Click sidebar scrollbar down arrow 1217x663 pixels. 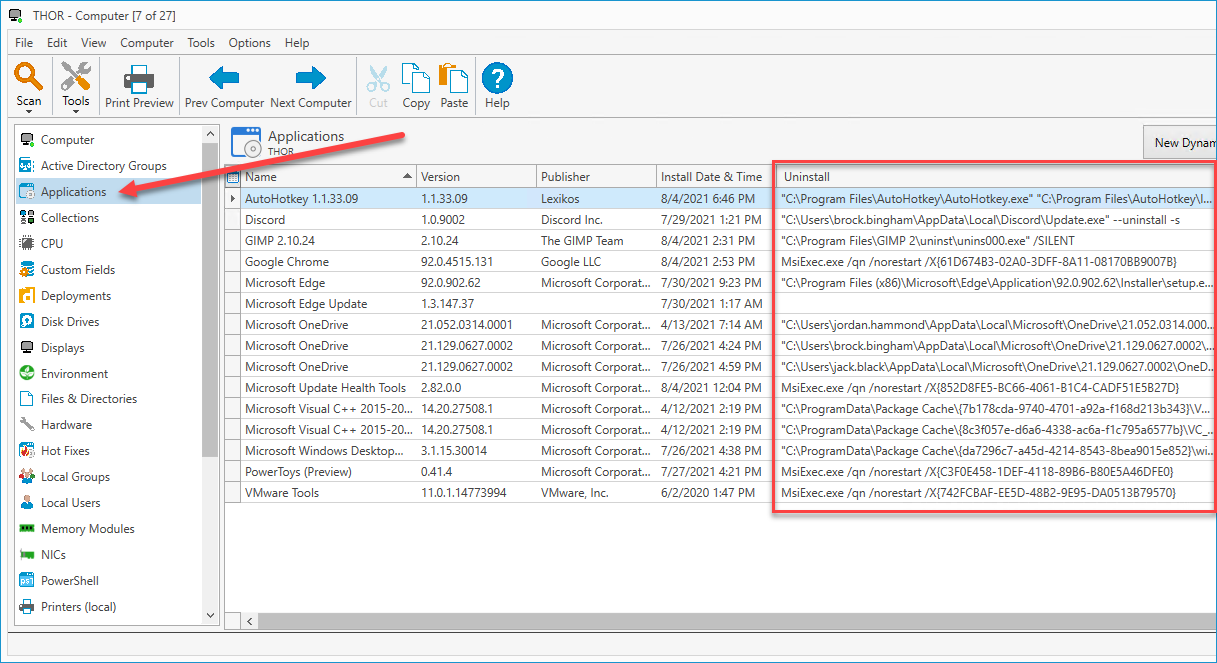(x=210, y=615)
